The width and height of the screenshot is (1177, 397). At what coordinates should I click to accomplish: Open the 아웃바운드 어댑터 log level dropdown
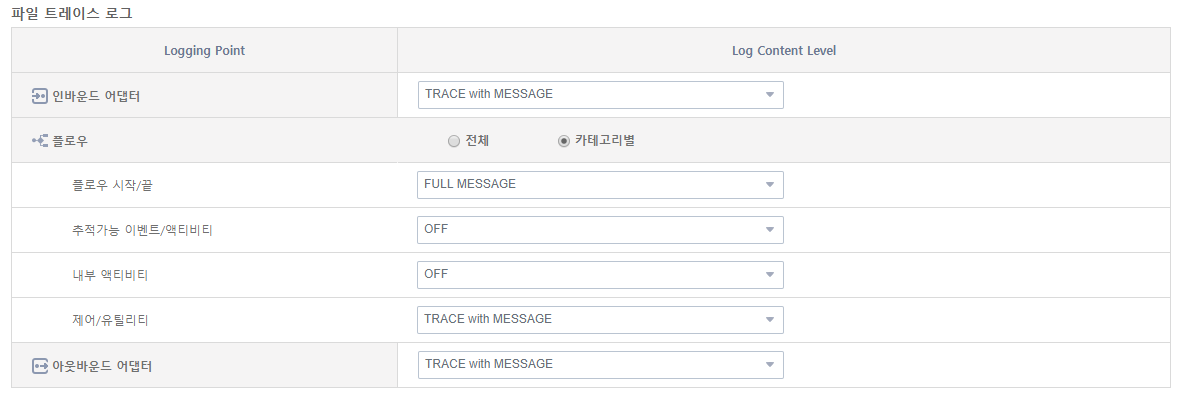point(601,365)
